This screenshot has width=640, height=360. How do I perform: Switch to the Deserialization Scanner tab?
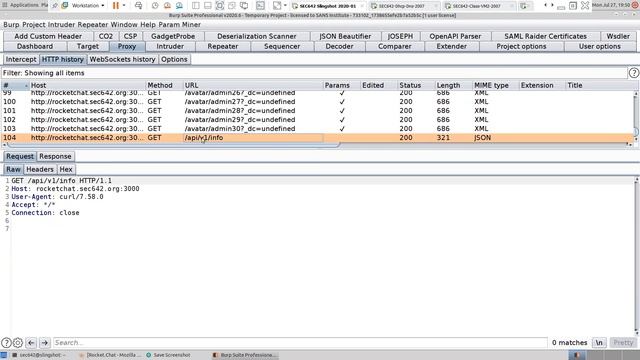coord(257,36)
